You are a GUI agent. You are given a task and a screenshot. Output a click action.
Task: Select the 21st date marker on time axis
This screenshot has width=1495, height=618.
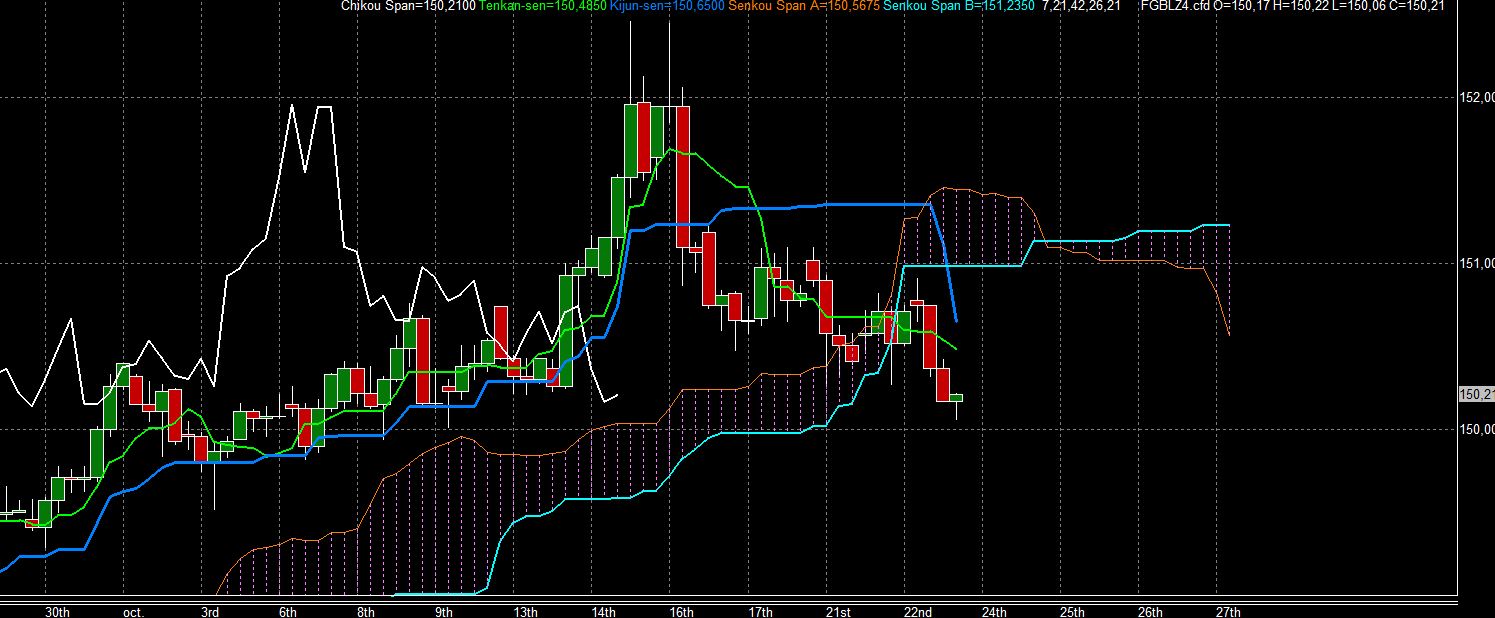coord(838,612)
